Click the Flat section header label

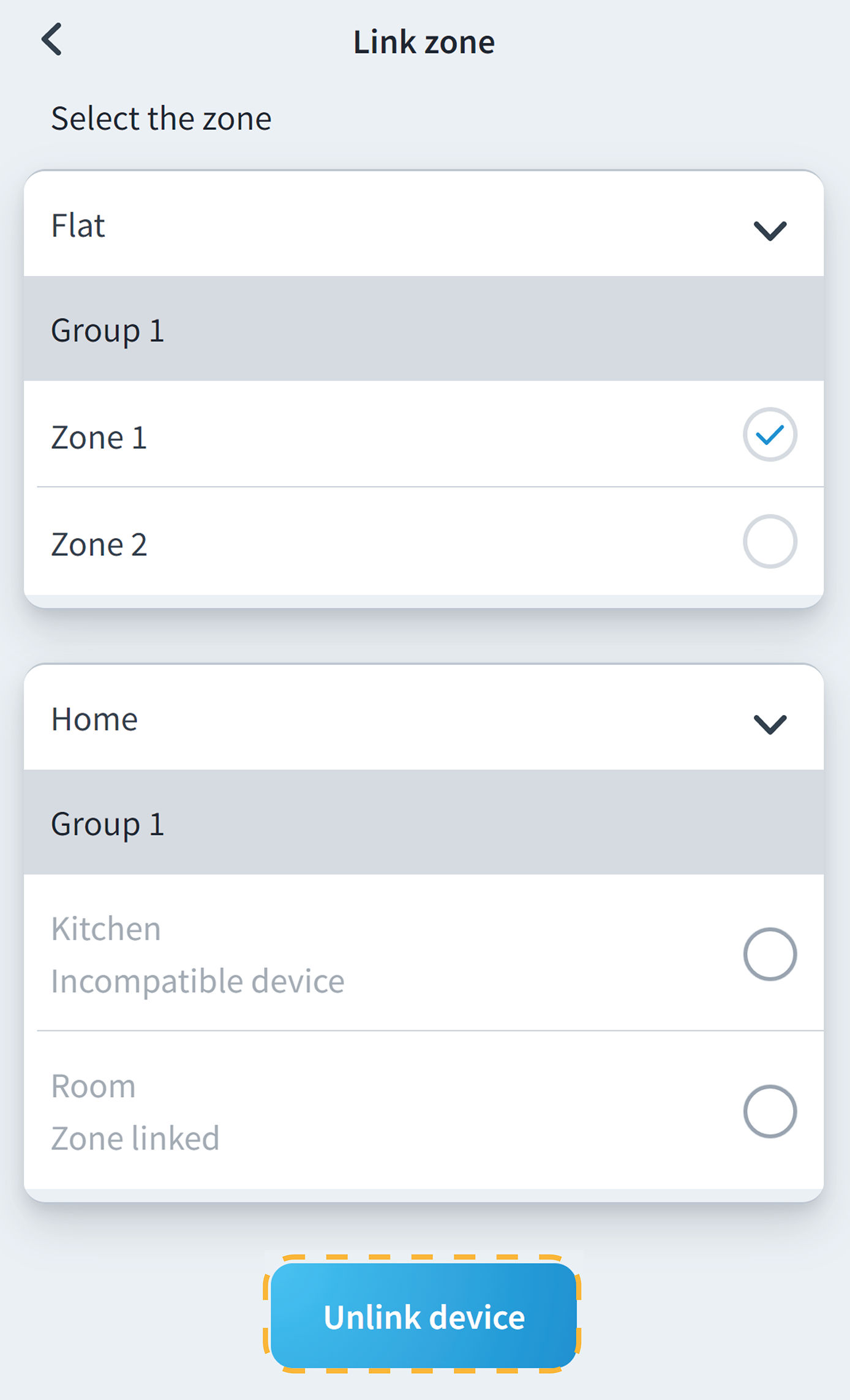click(78, 225)
